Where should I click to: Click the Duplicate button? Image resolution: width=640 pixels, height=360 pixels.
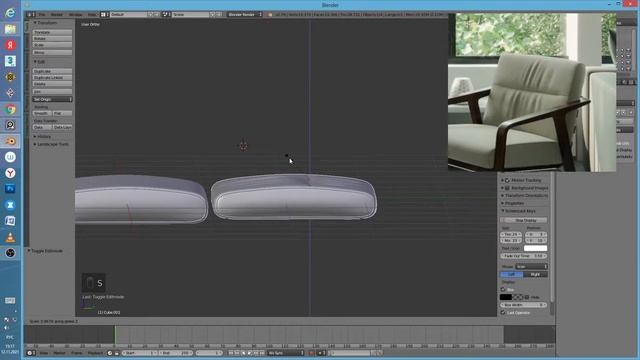[52, 71]
